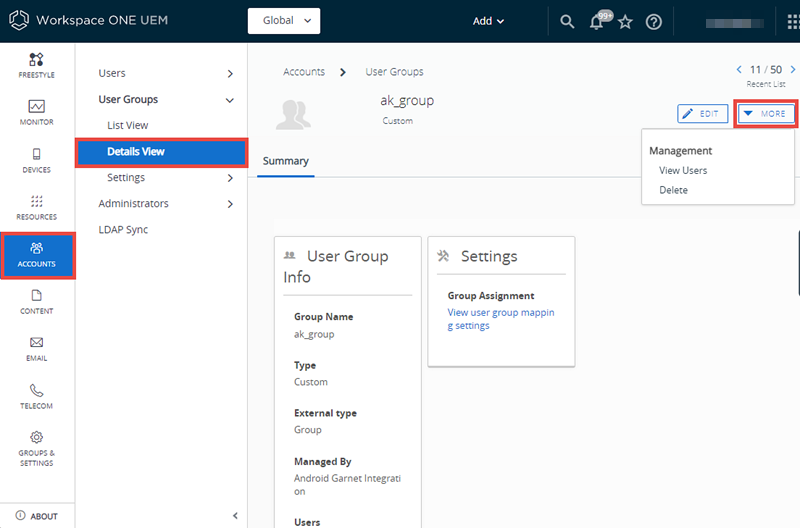Open the Monitor section
Image resolution: width=800 pixels, height=528 pixels.
[x=37, y=113]
